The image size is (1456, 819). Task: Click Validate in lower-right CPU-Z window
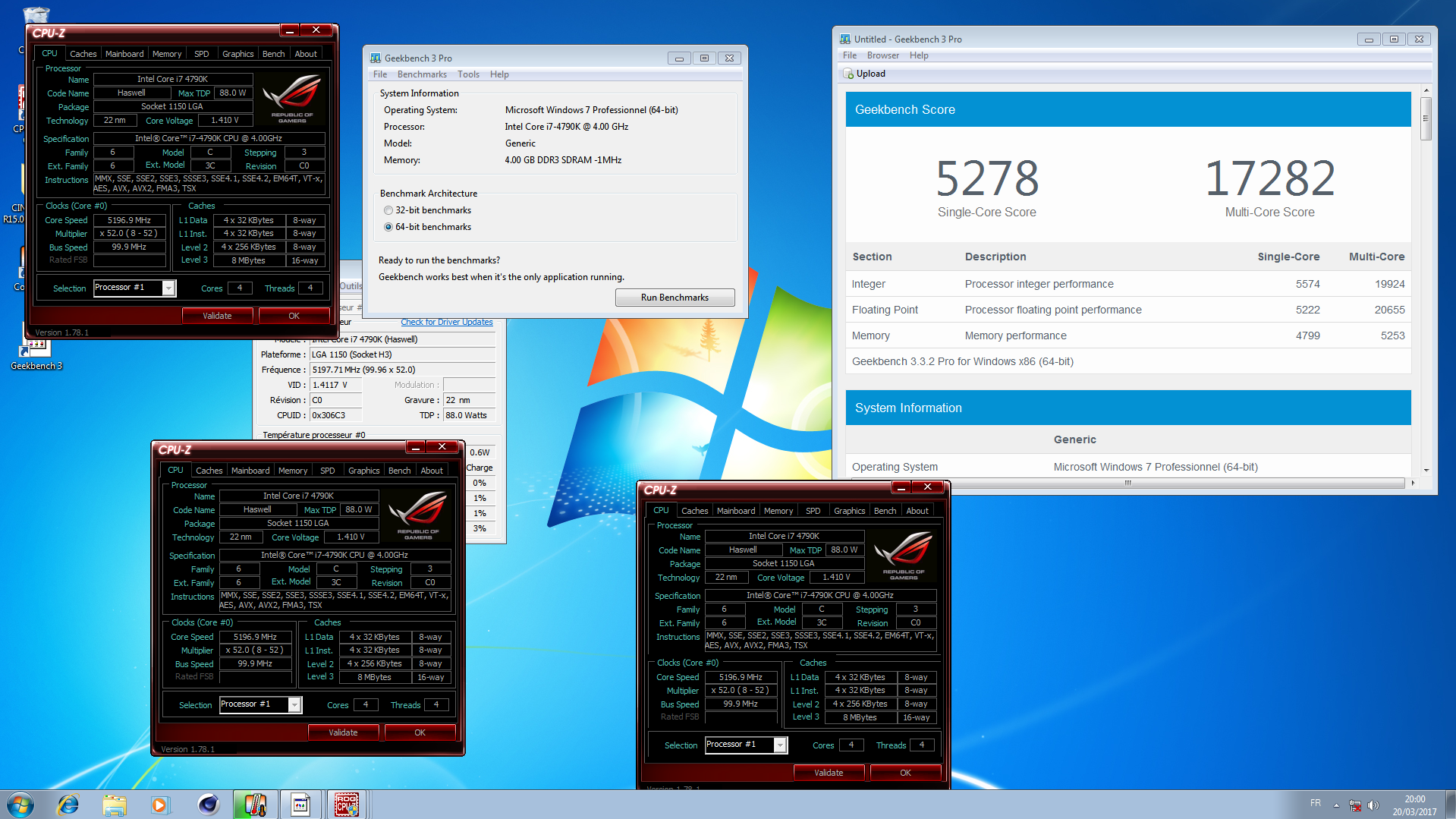coord(829,773)
